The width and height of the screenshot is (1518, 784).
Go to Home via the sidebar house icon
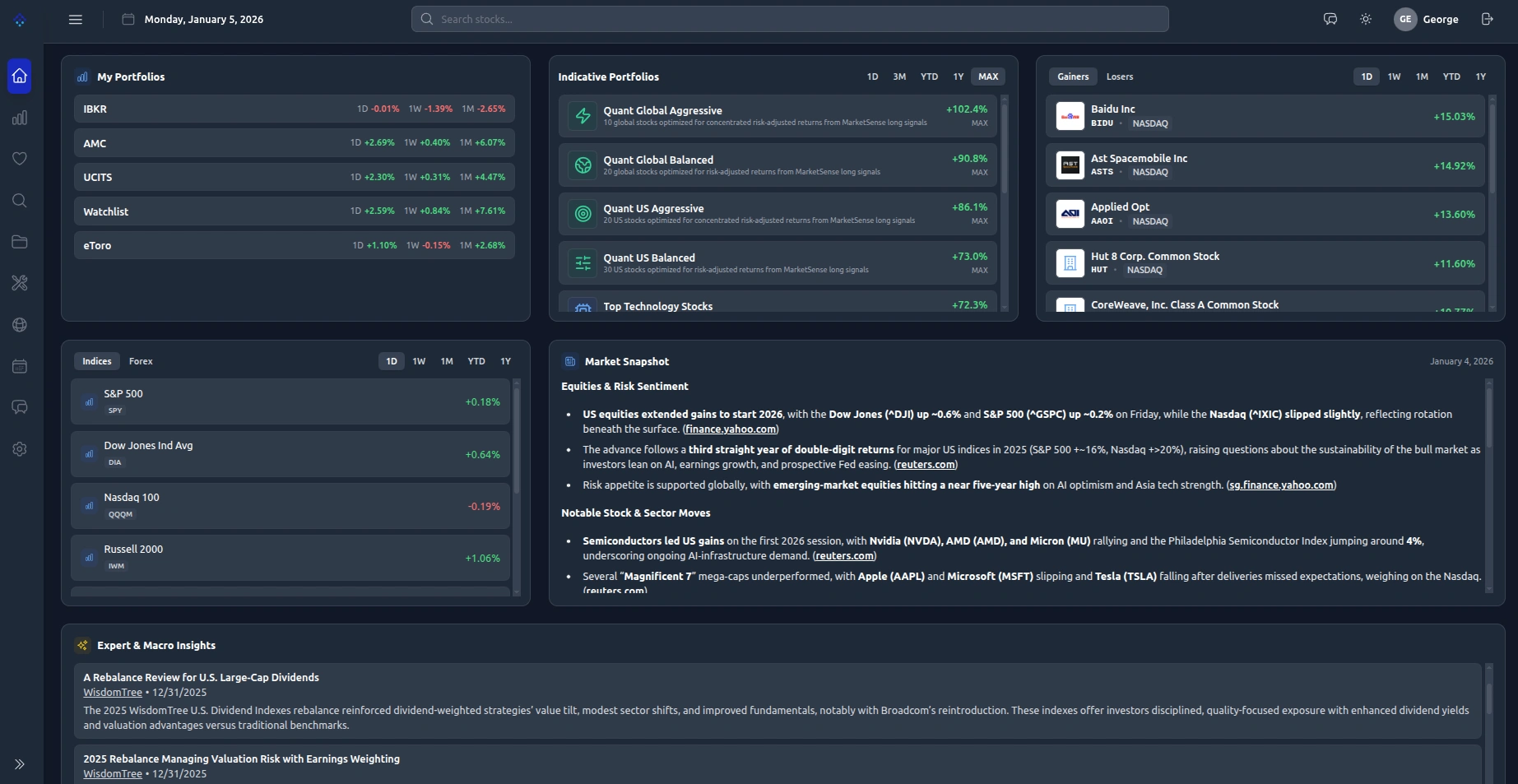click(x=20, y=76)
